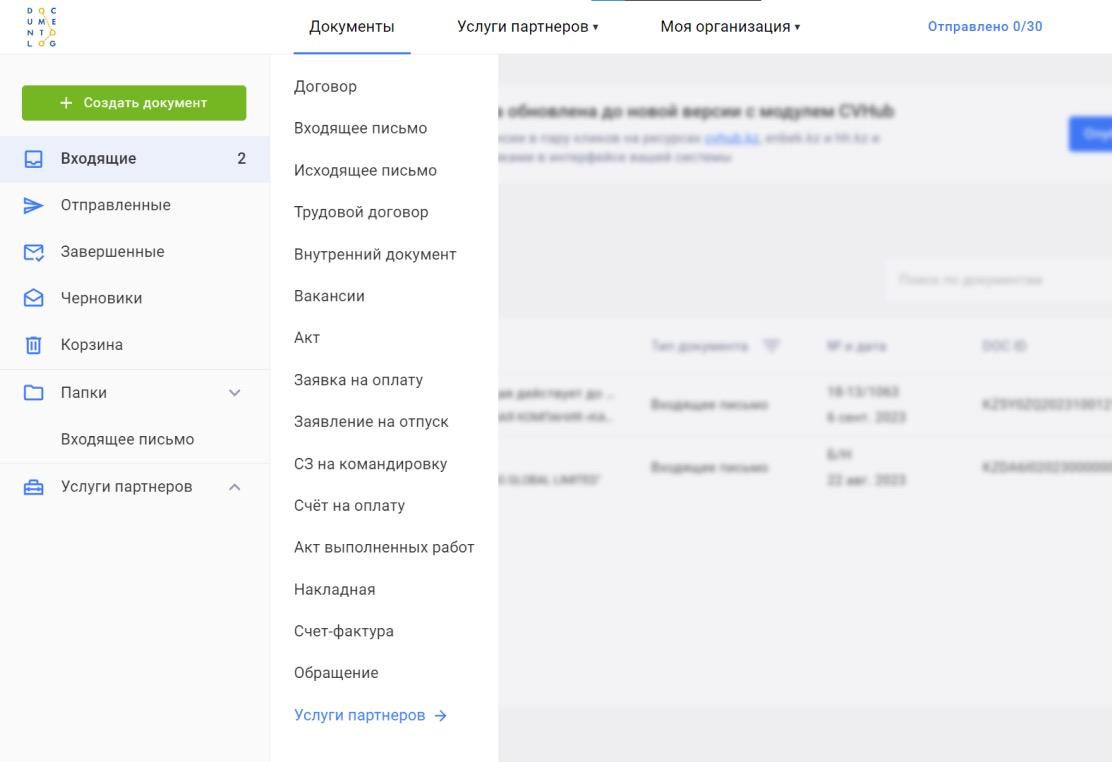Viewport: 1112px width, 762px height.
Task: Click the Услуги партнеров briefcase icon
Action: click(x=34, y=488)
